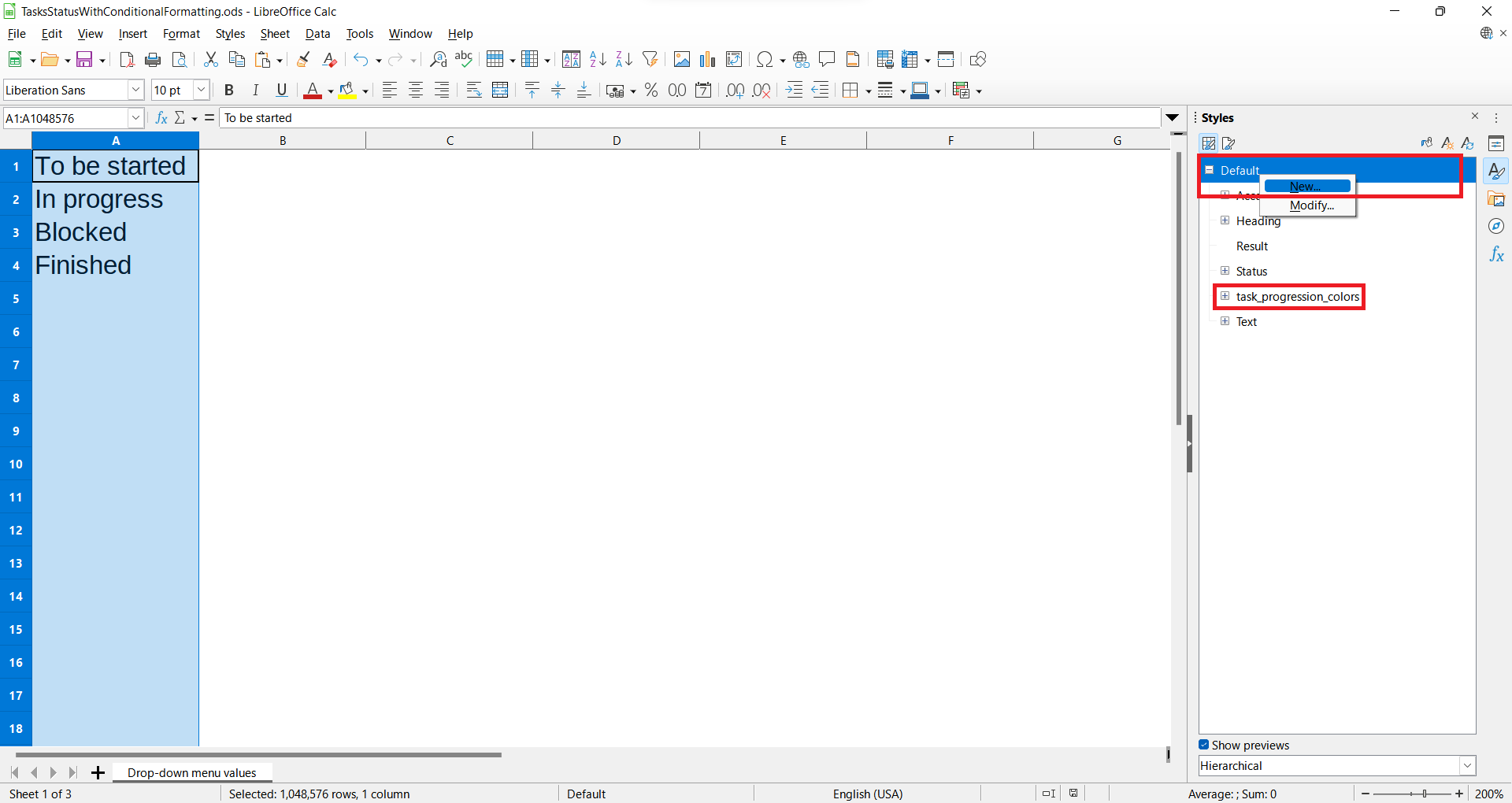Screen dimensions: 1512x803
Task: Choose Modify... from the context menu
Action: [1307, 205]
